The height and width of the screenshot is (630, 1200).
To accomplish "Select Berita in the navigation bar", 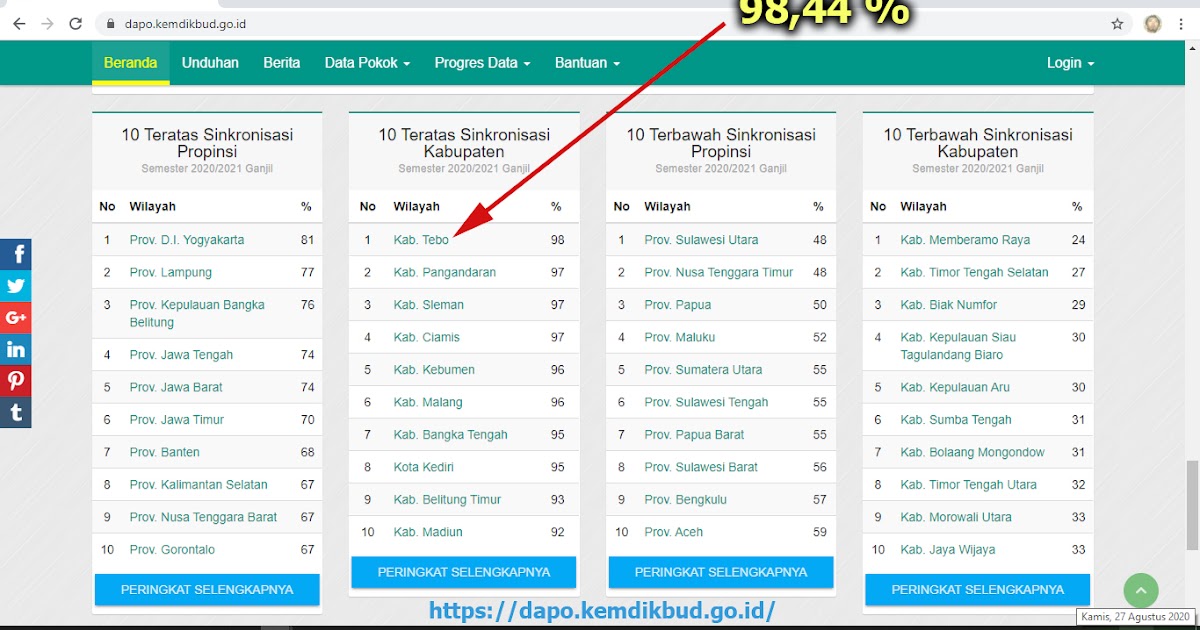I will 281,62.
